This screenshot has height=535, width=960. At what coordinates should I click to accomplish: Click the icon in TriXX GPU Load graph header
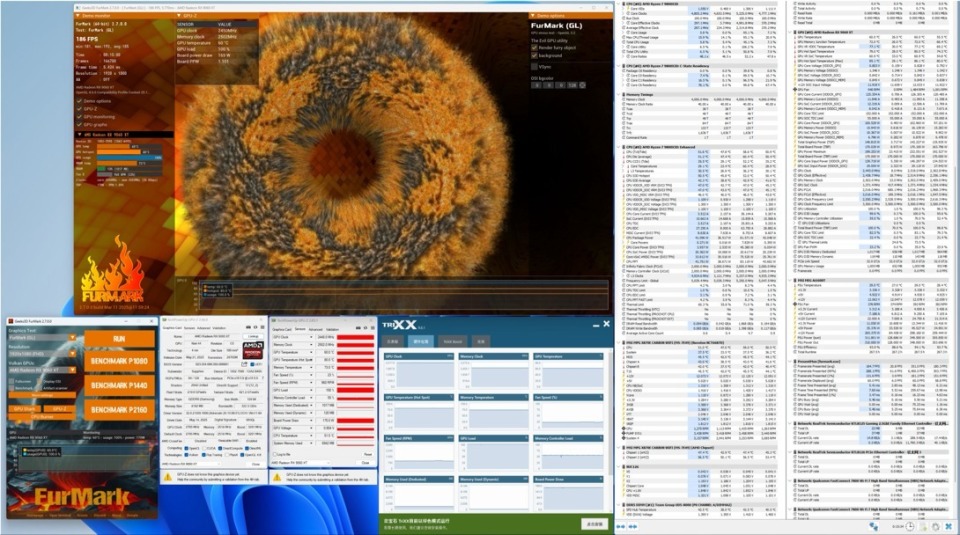[x=527, y=438]
